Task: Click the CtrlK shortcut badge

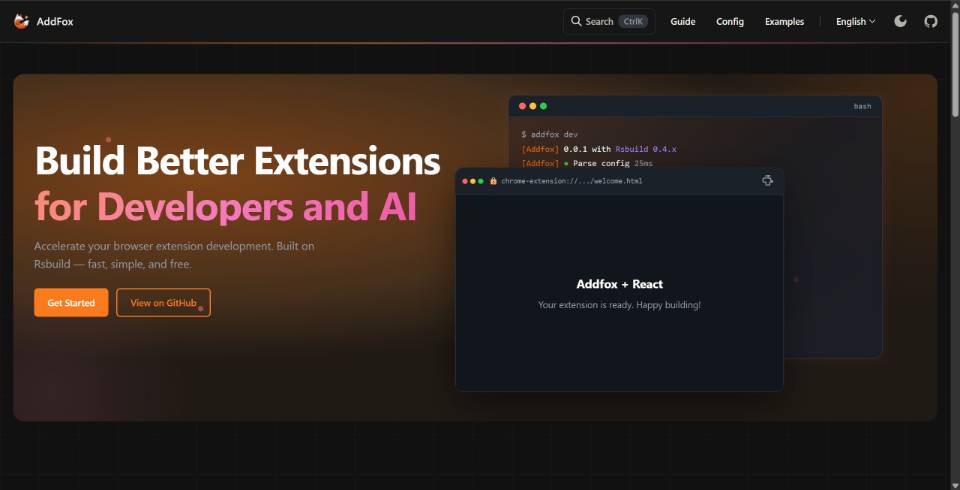Action: coord(633,21)
